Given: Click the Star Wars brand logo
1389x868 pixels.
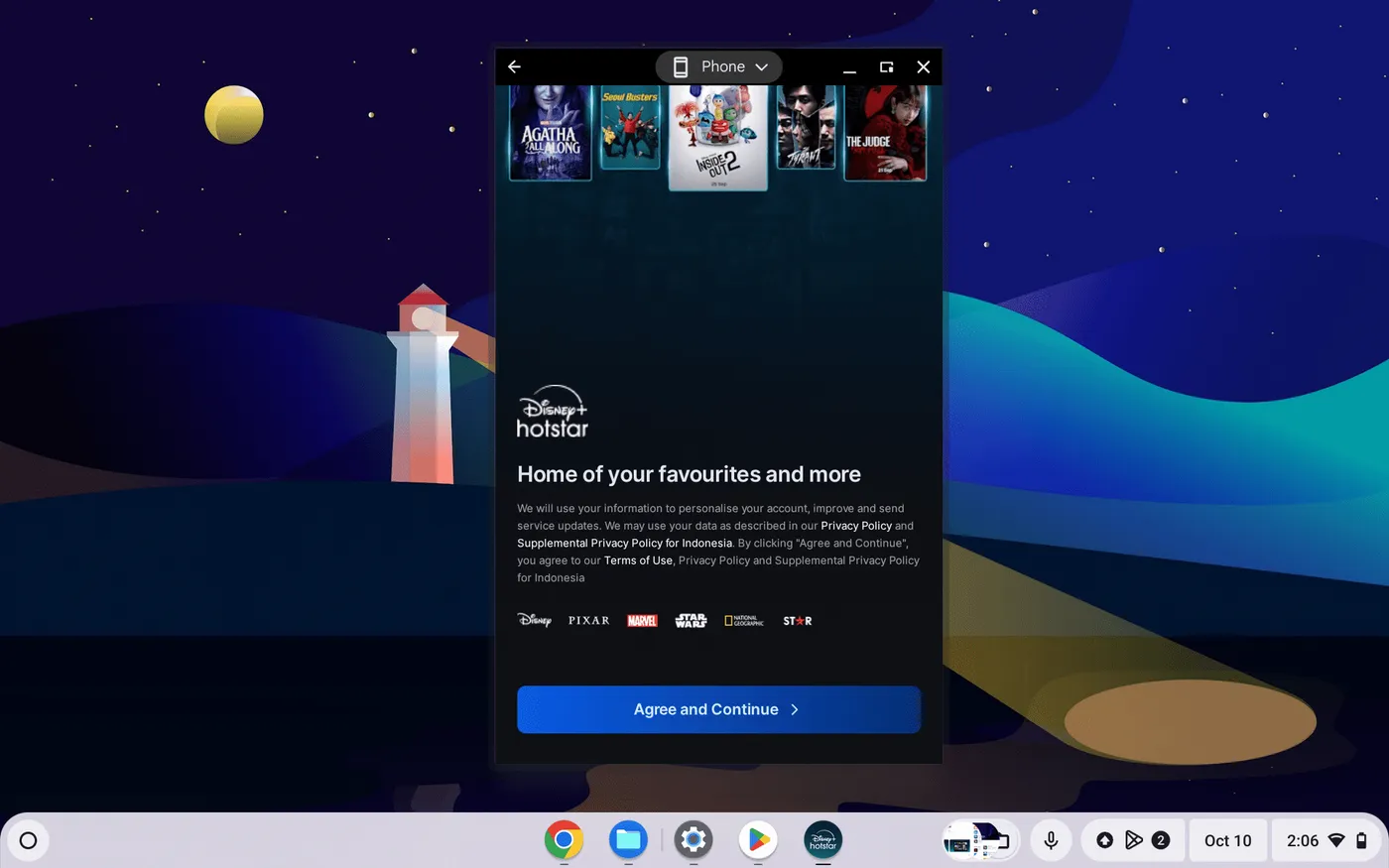Looking at the screenshot, I should (691, 620).
